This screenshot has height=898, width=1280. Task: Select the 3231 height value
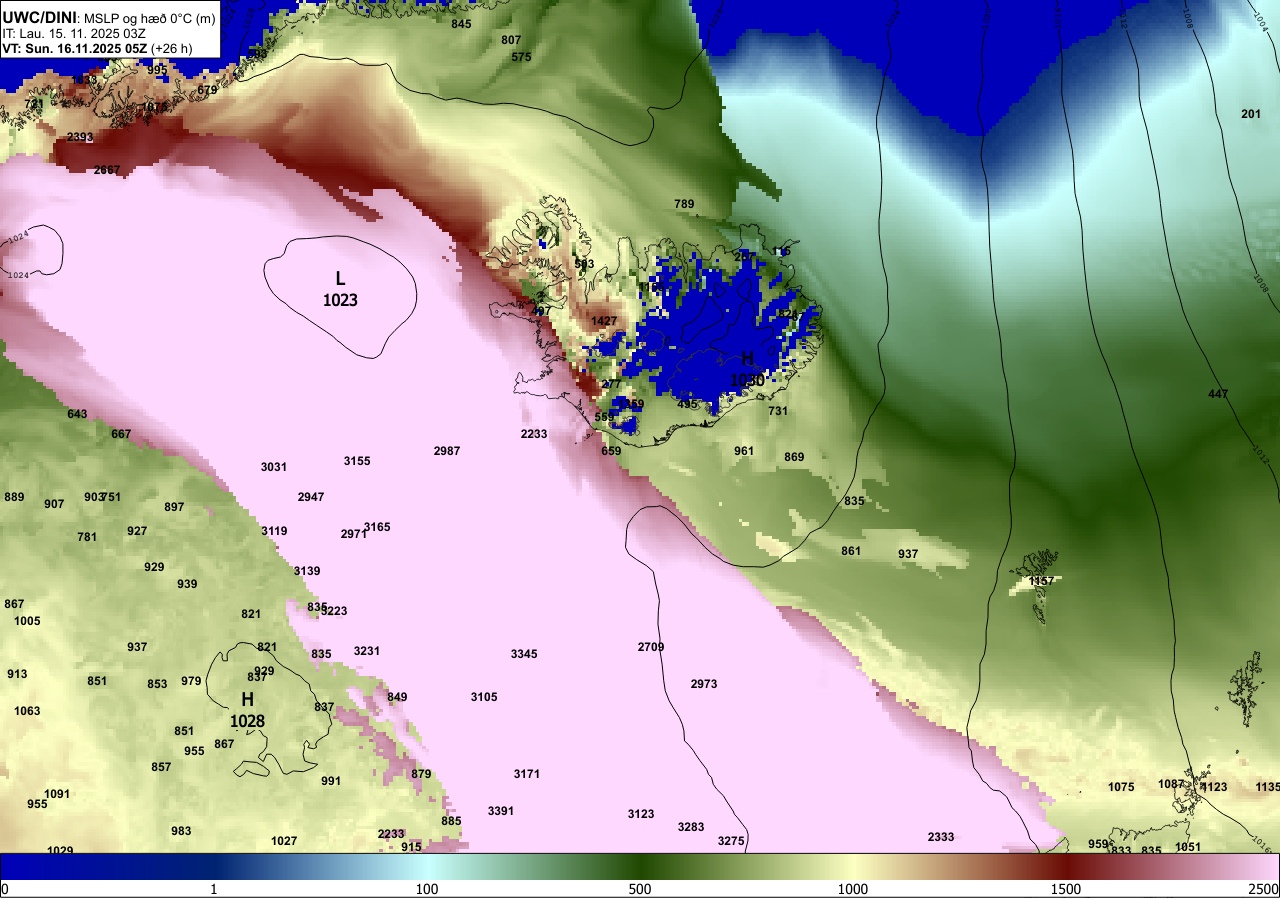point(367,651)
